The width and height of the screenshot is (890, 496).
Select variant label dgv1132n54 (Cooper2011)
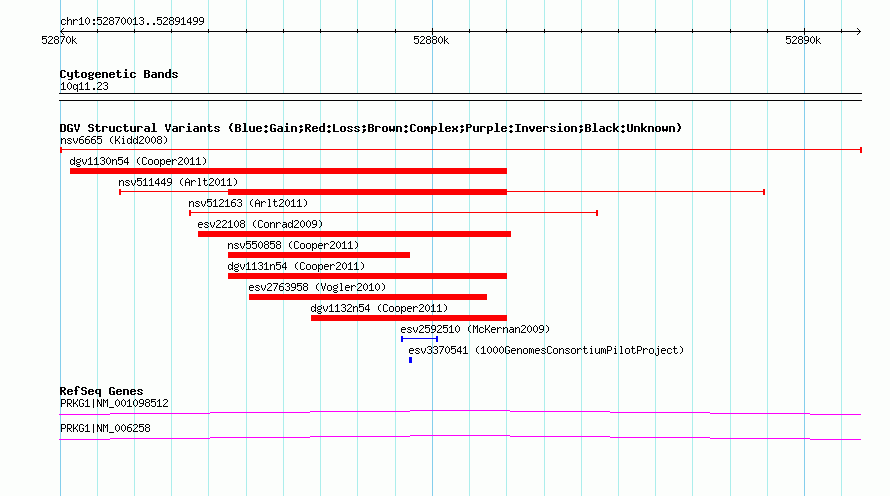click(x=379, y=308)
